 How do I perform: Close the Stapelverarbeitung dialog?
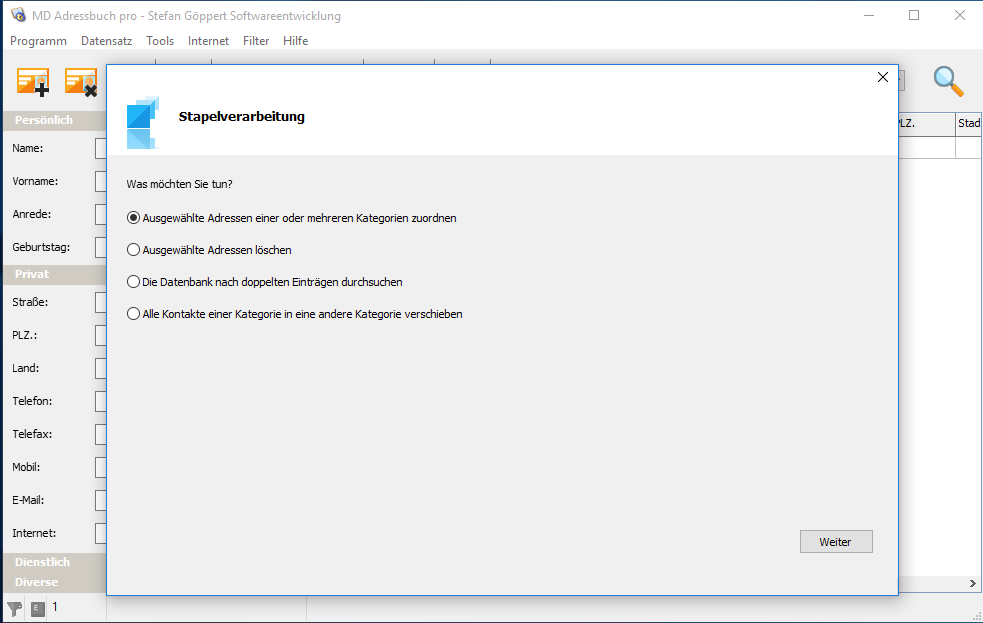882,77
